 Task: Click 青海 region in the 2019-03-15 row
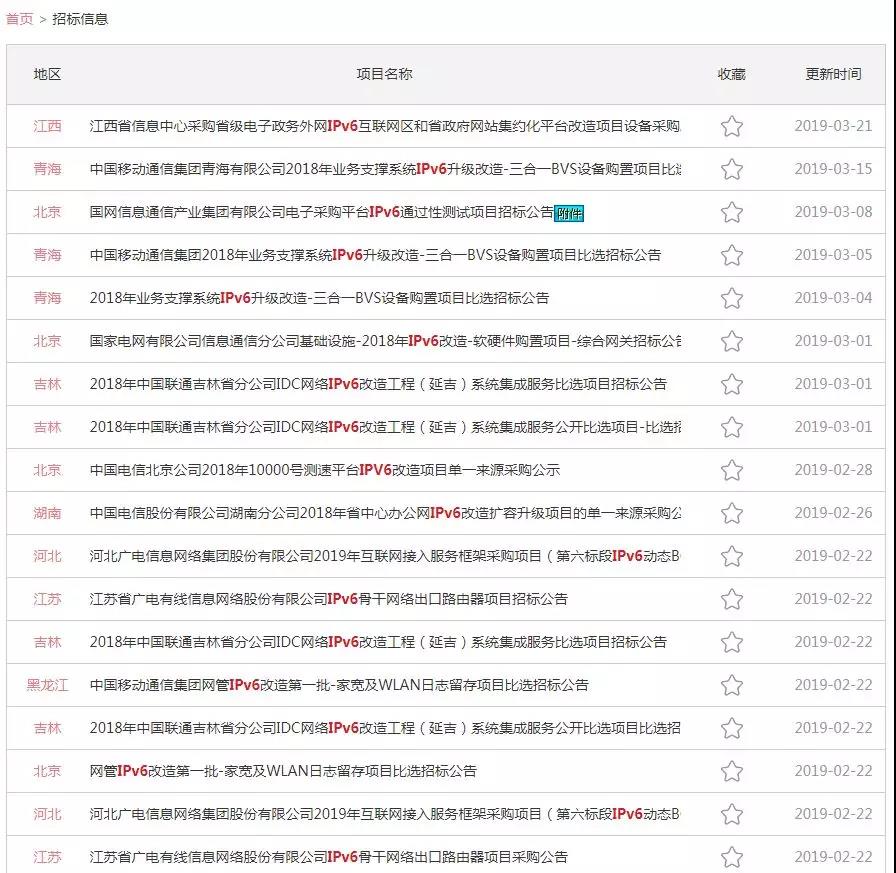pos(47,169)
